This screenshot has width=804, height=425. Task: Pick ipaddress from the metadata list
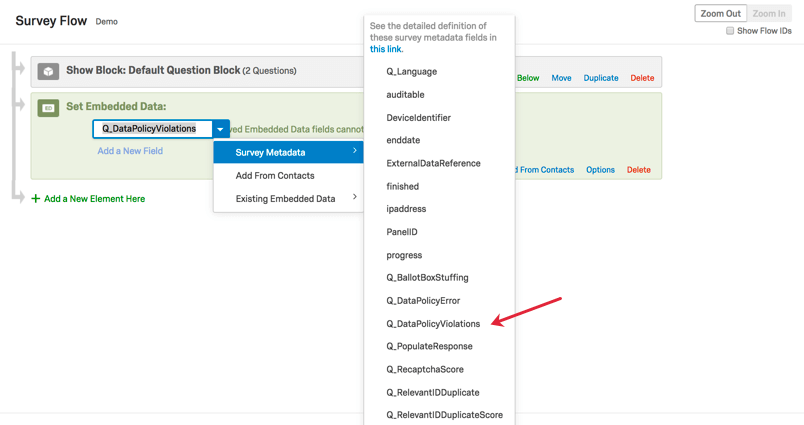click(406, 209)
